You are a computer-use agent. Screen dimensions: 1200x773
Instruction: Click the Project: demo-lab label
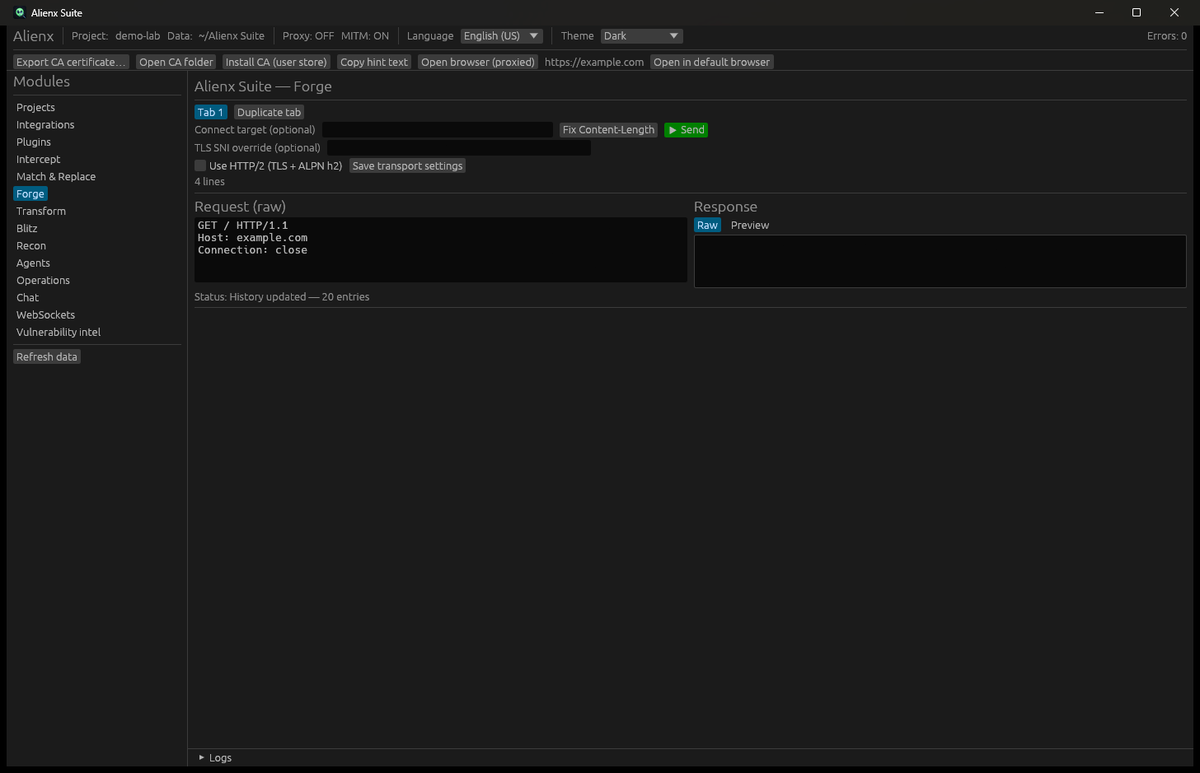click(116, 36)
